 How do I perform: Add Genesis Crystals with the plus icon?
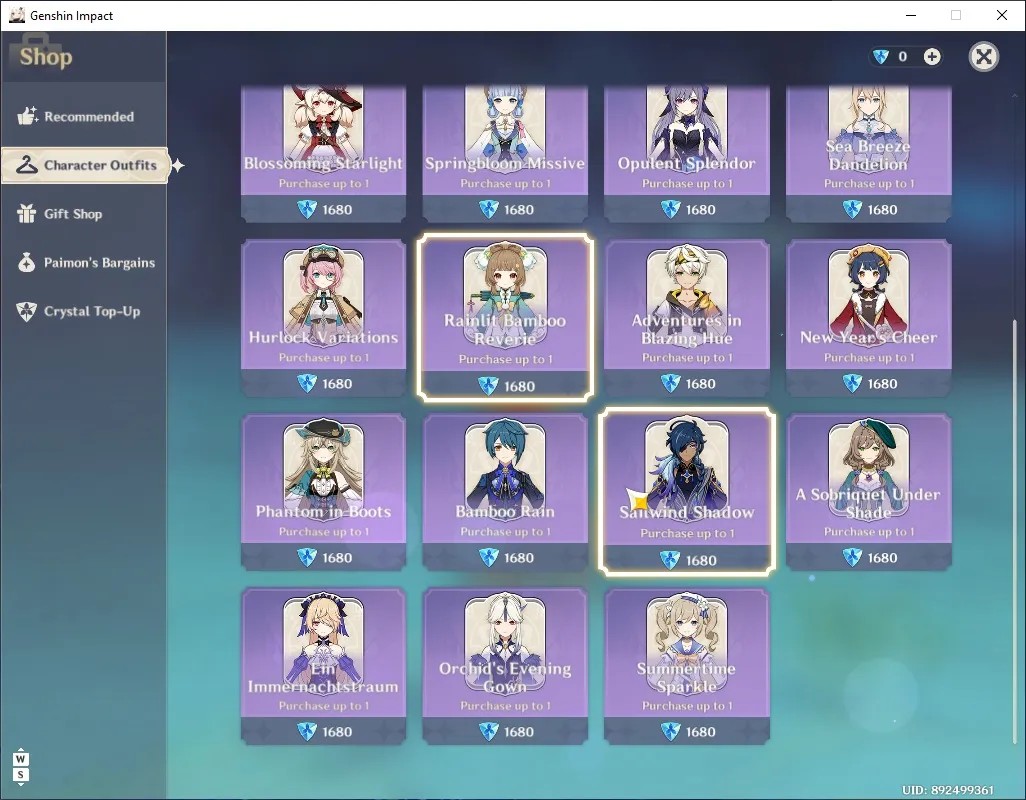pyautogui.click(x=932, y=57)
